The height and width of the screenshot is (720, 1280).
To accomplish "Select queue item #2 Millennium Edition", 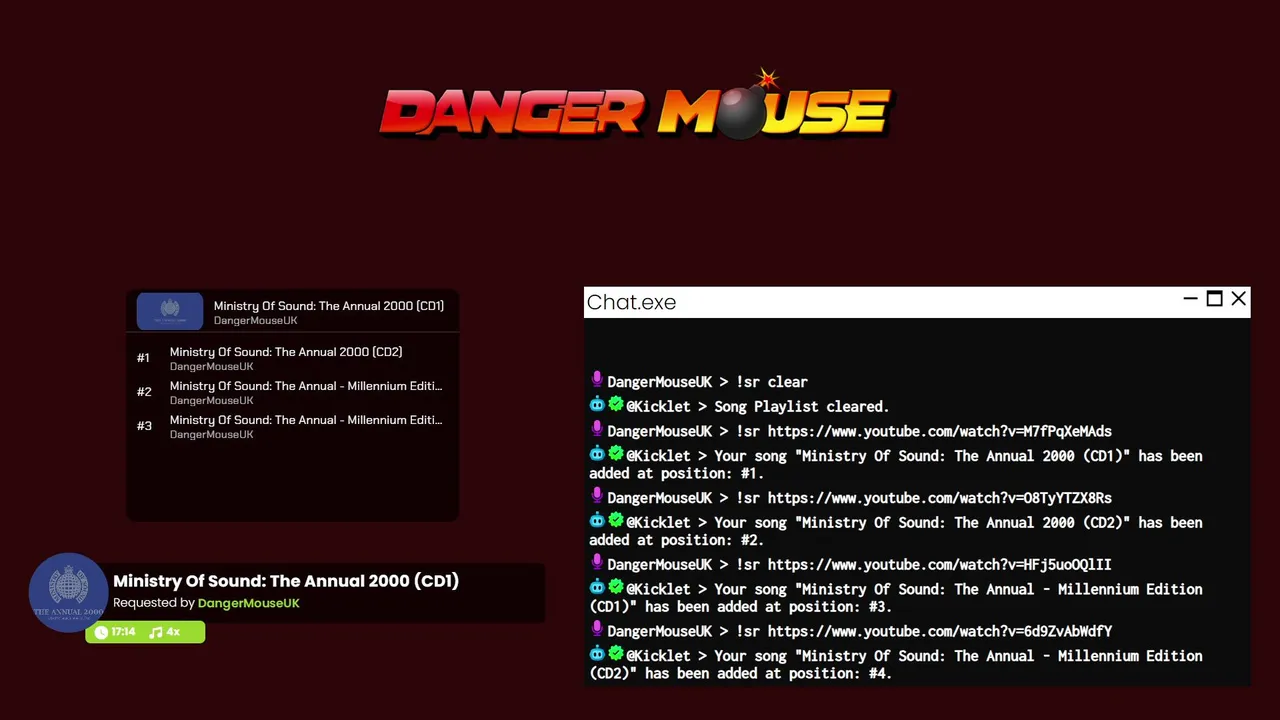I will 292,392.
